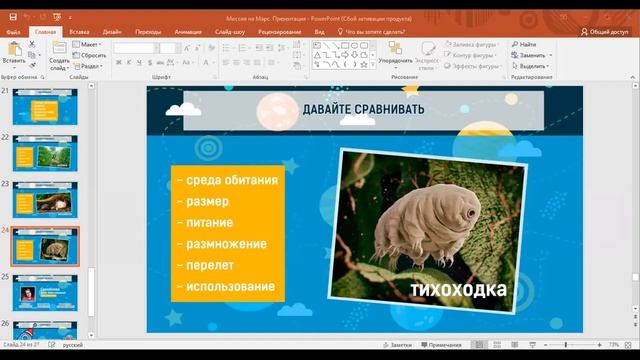Select slide 25 thumbnail

45,293
